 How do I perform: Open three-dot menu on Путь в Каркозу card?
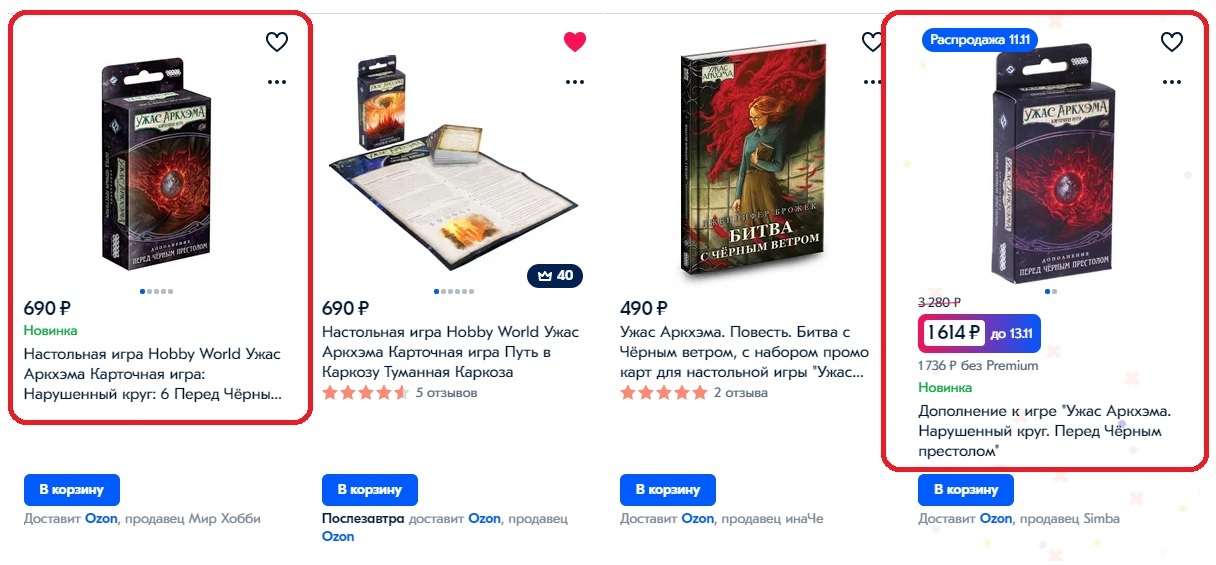click(575, 82)
